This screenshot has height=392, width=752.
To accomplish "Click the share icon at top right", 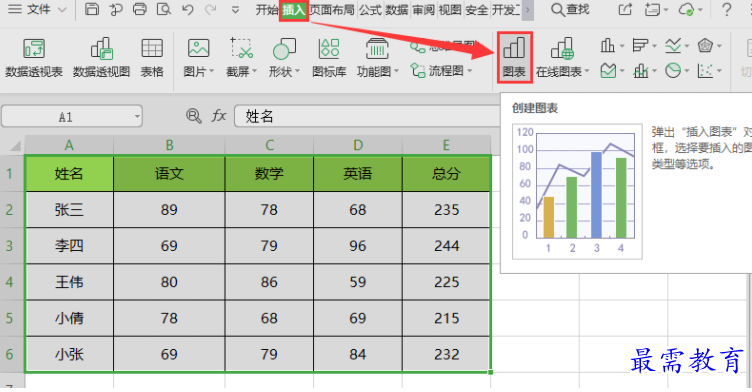I will pyautogui.click(x=625, y=9).
